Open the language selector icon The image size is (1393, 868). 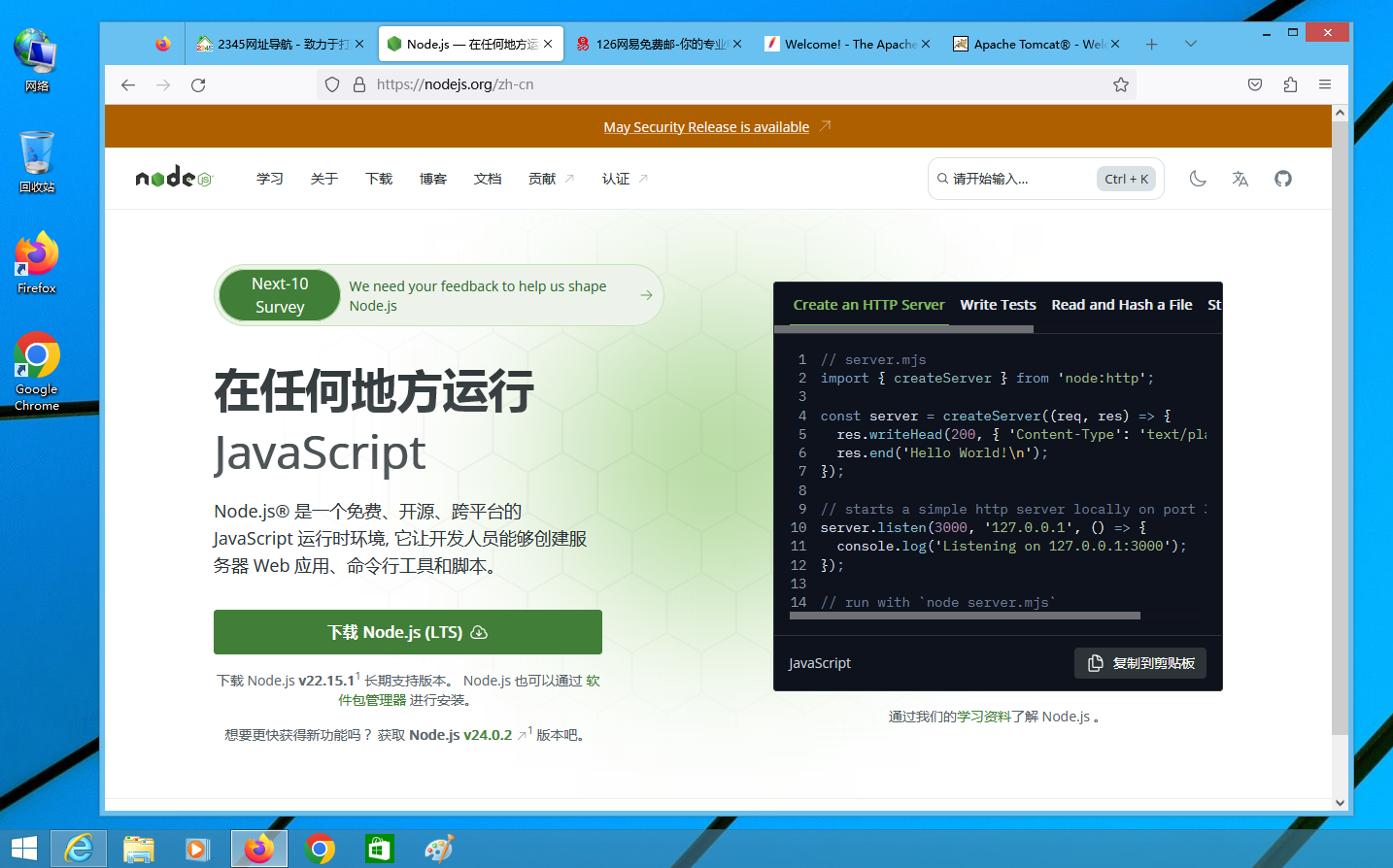click(1240, 179)
